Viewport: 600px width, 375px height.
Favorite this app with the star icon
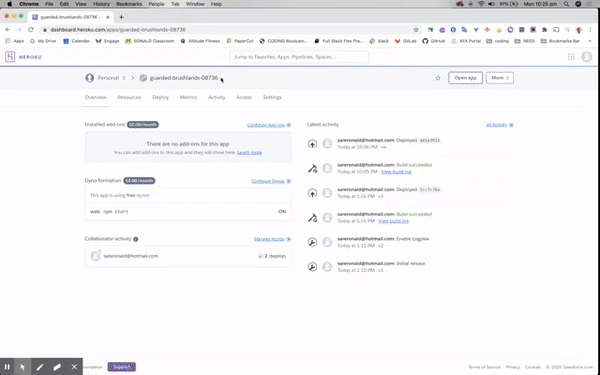click(438, 78)
